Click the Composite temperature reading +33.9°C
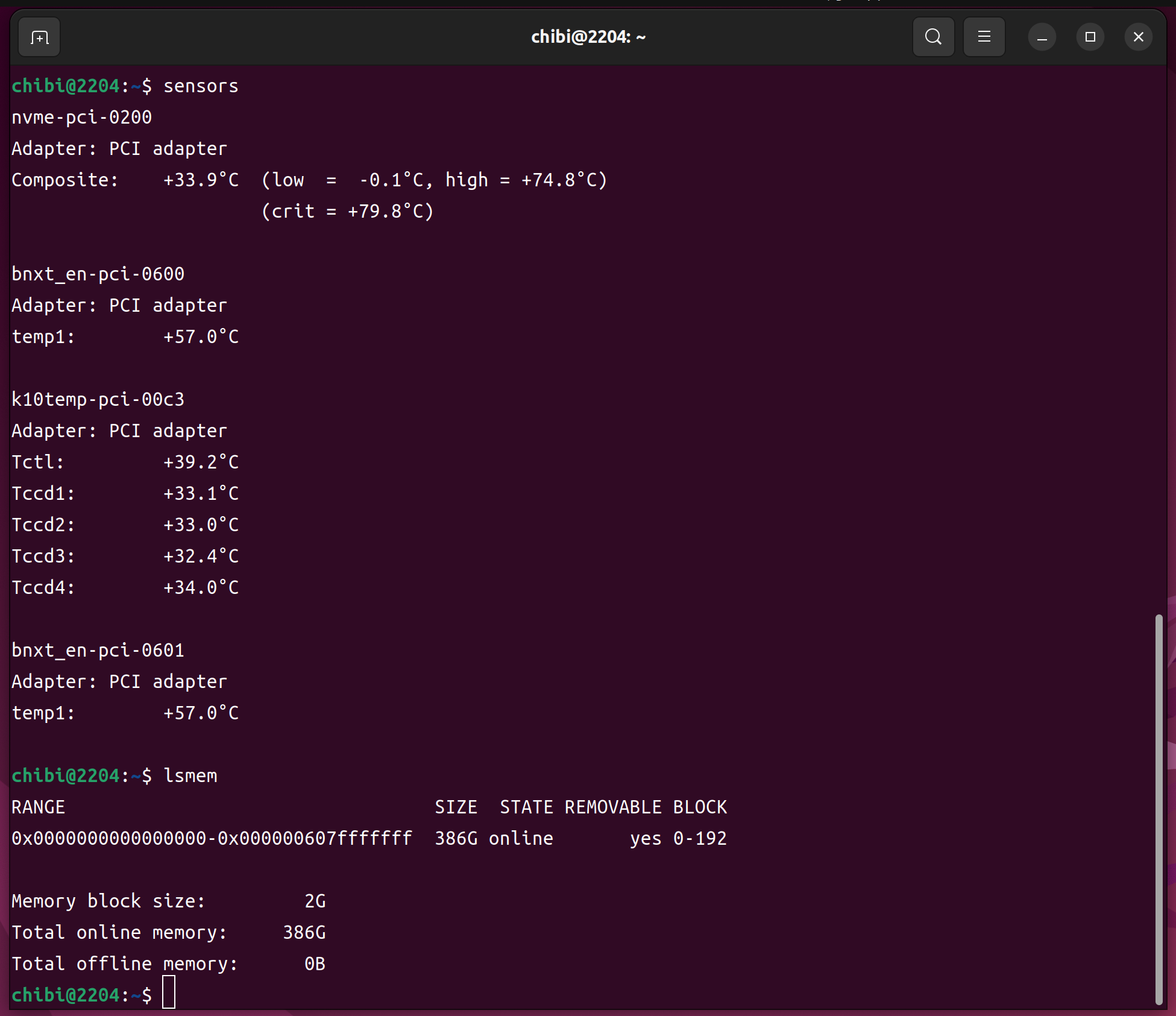 point(201,180)
